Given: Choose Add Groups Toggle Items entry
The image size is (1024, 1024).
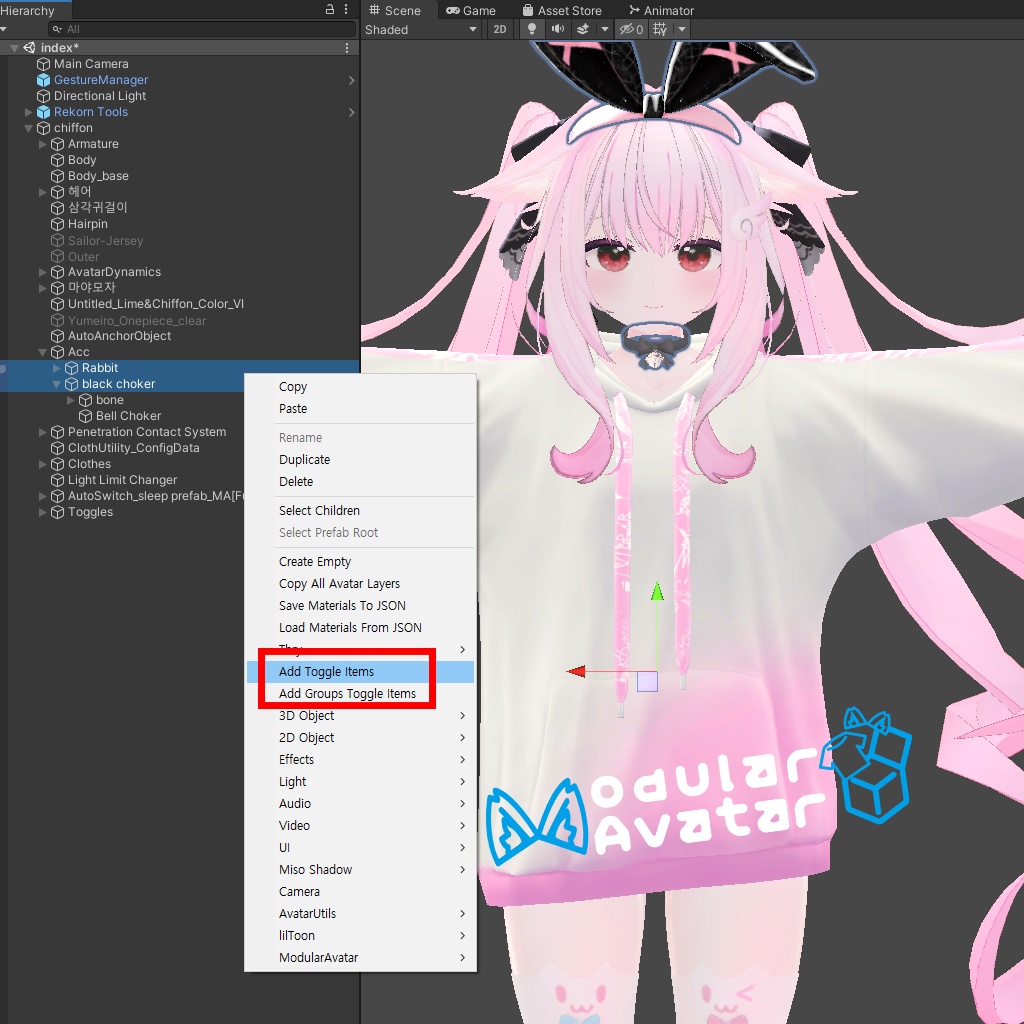Looking at the screenshot, I should pos(360,694).
